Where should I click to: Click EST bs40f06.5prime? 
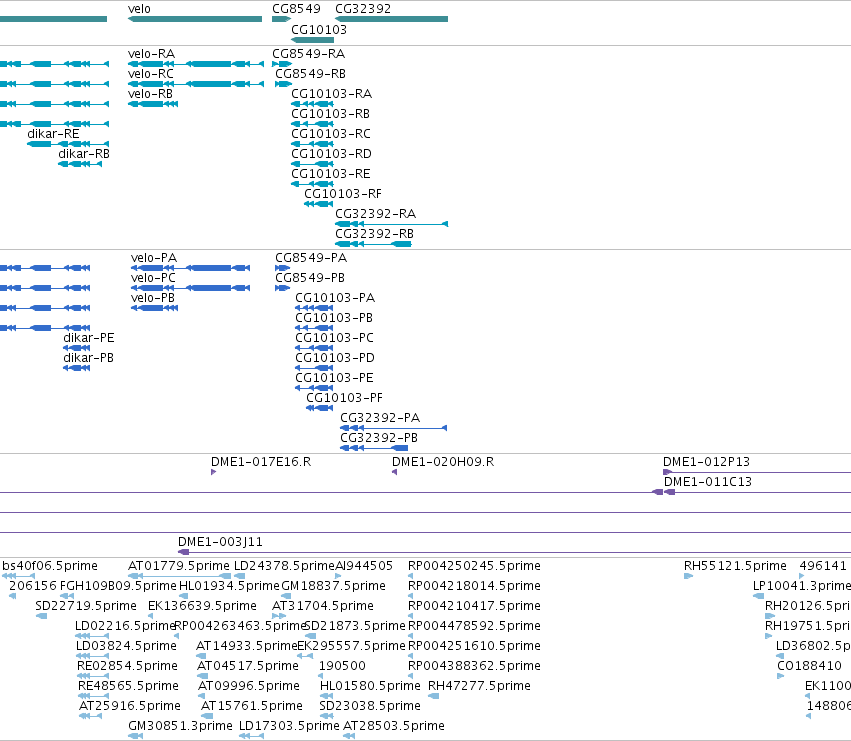18,577
